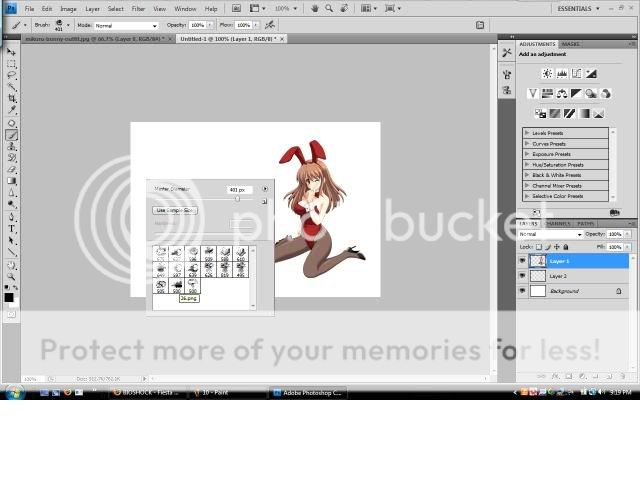Select the Horizontal Type tool
Screen dimensions: 640x485
point(11,229)
